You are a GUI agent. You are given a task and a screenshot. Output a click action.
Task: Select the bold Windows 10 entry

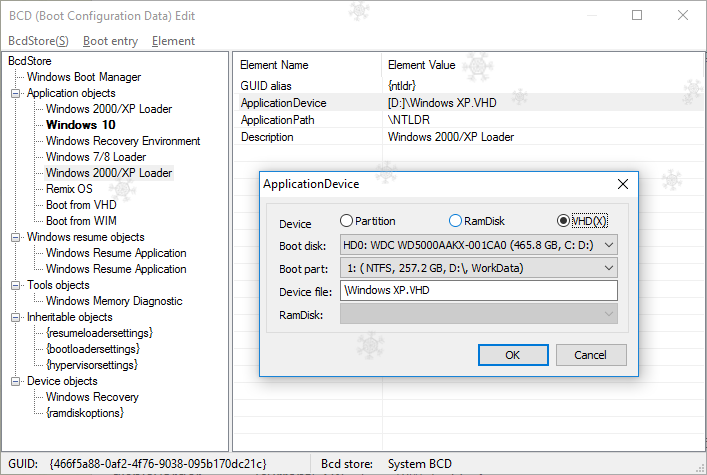pyautogui.click(x=81, y=125)
